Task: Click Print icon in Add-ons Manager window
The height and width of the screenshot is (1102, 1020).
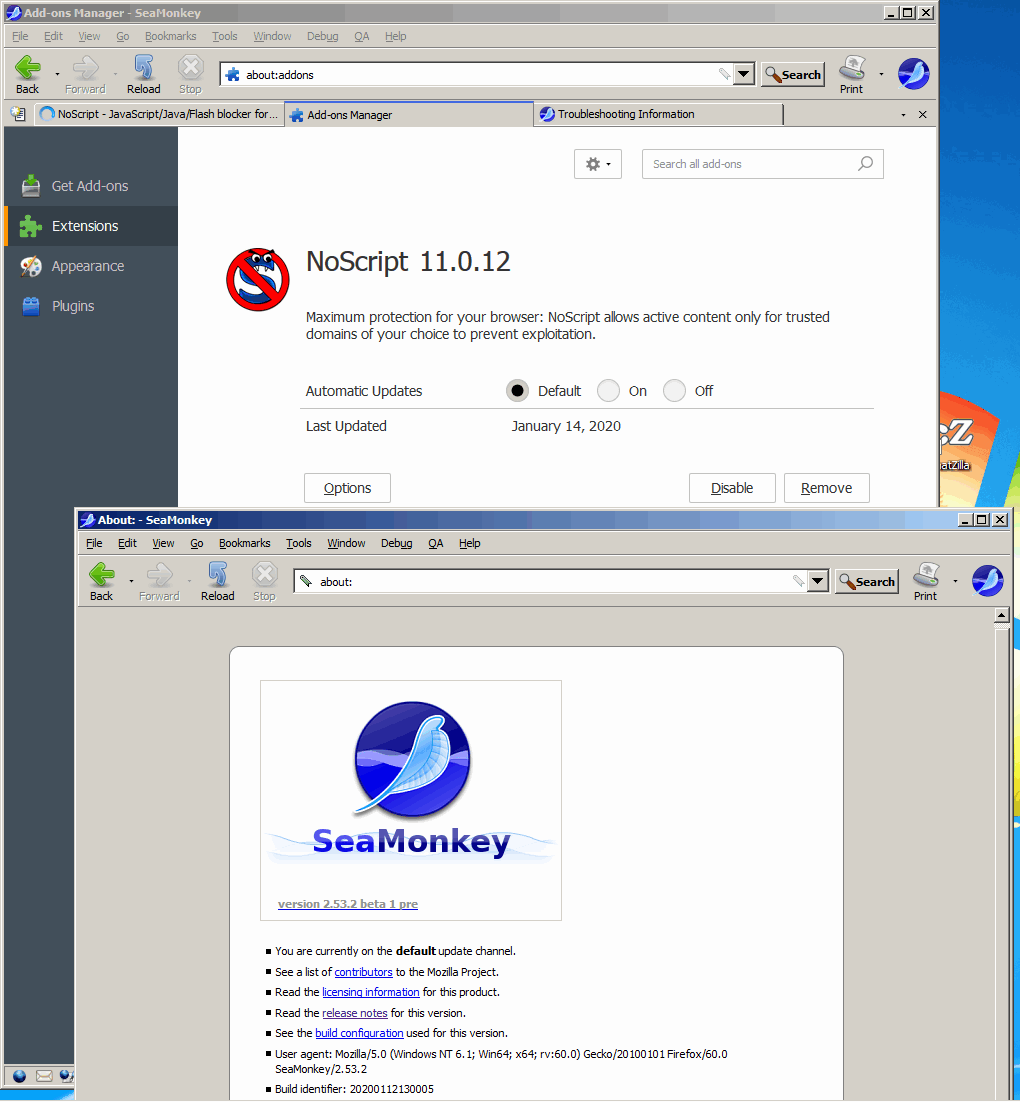Action: point(851,68)
